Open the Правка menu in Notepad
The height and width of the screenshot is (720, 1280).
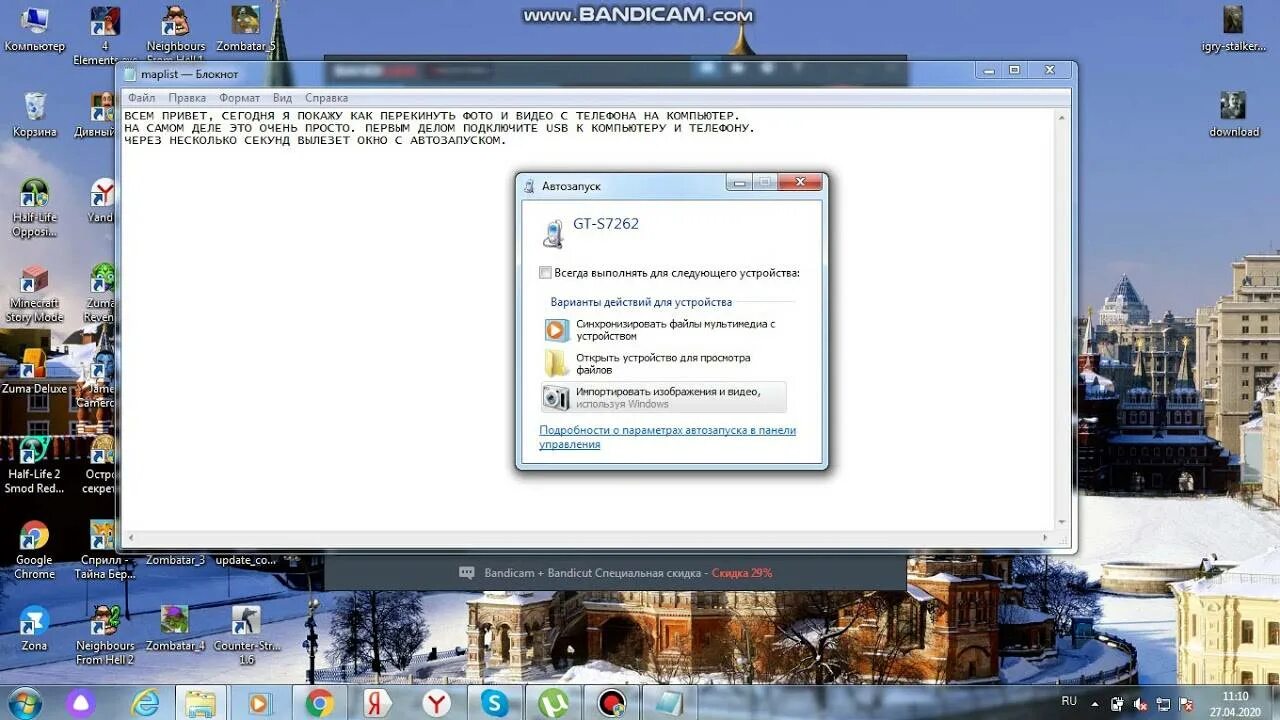pyautogui.click(x=187, y=98)
